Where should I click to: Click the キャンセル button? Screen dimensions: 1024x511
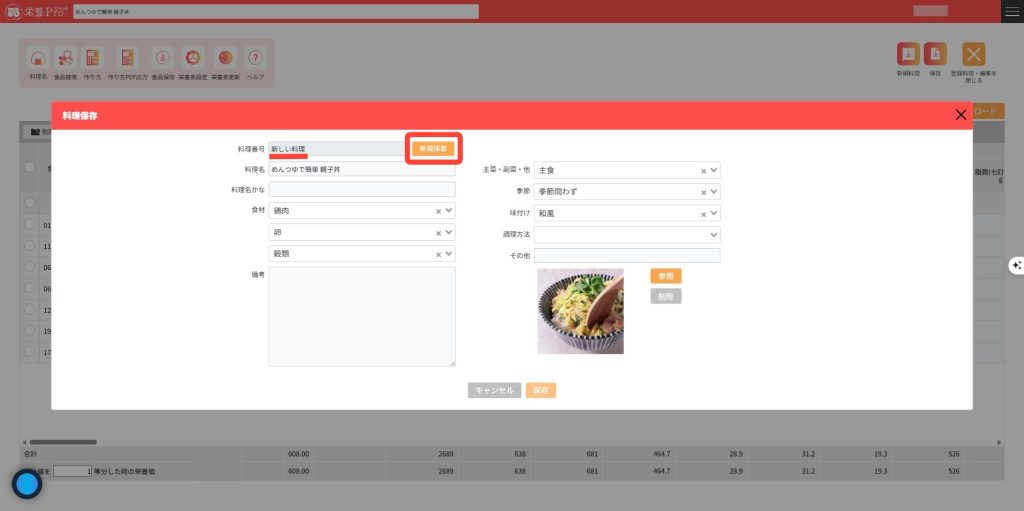(494, 390)
